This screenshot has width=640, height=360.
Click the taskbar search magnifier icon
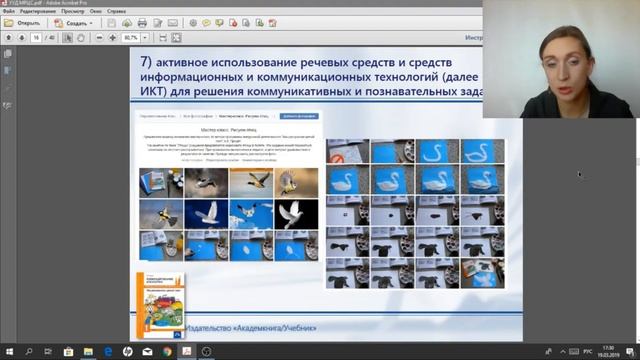[29, 351]
